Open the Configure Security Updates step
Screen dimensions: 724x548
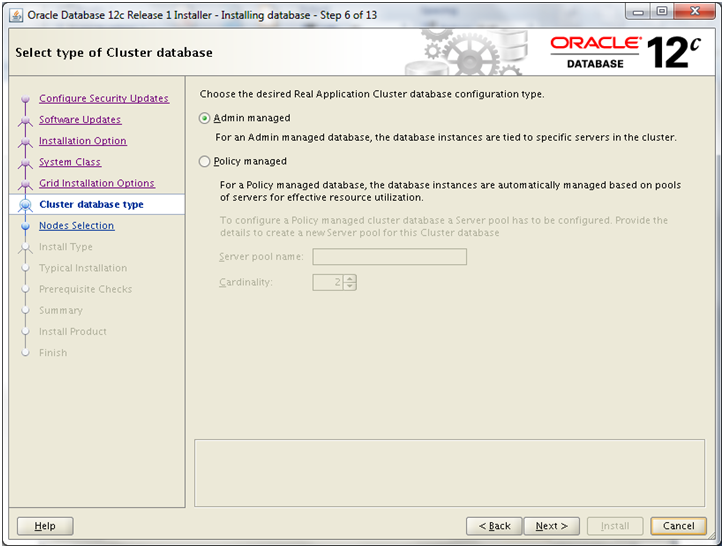(104, 98)
